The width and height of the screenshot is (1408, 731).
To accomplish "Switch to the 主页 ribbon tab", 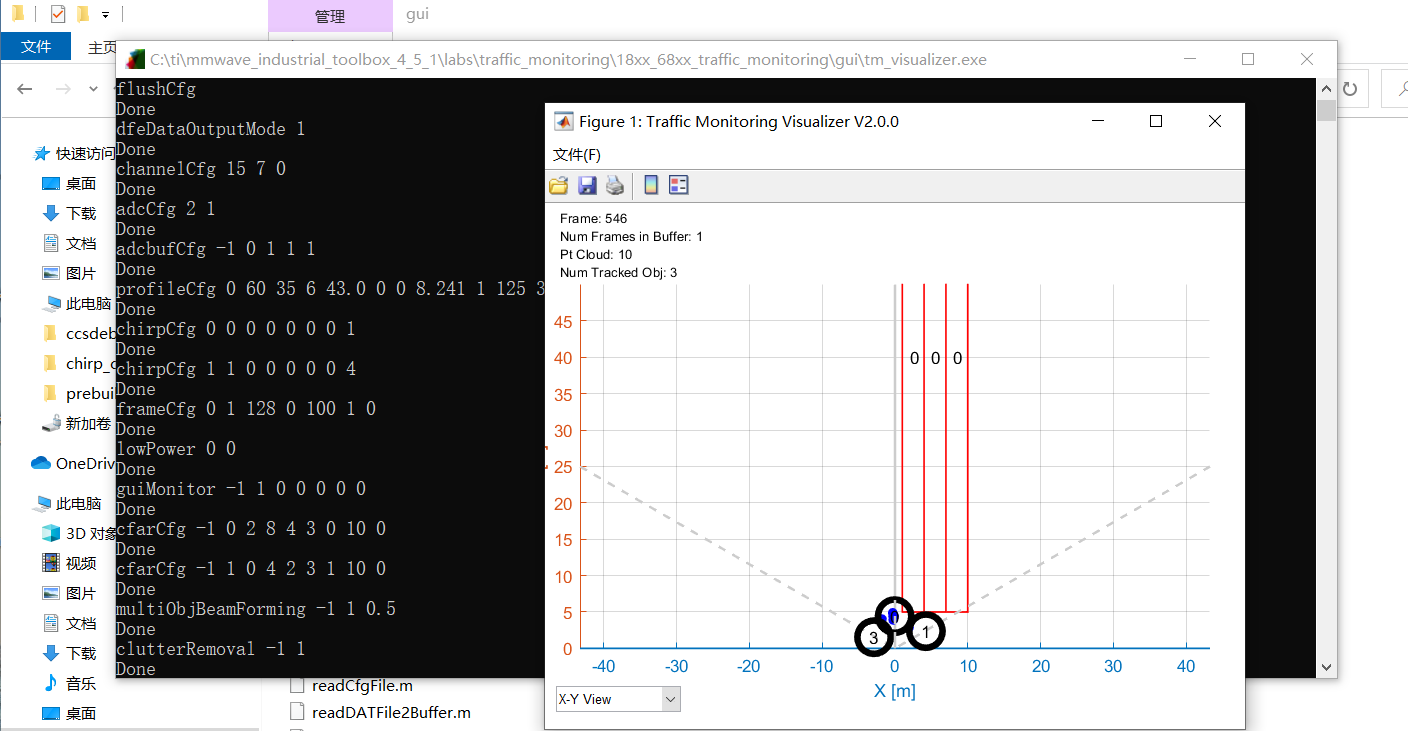I will (x=100, y=47).
